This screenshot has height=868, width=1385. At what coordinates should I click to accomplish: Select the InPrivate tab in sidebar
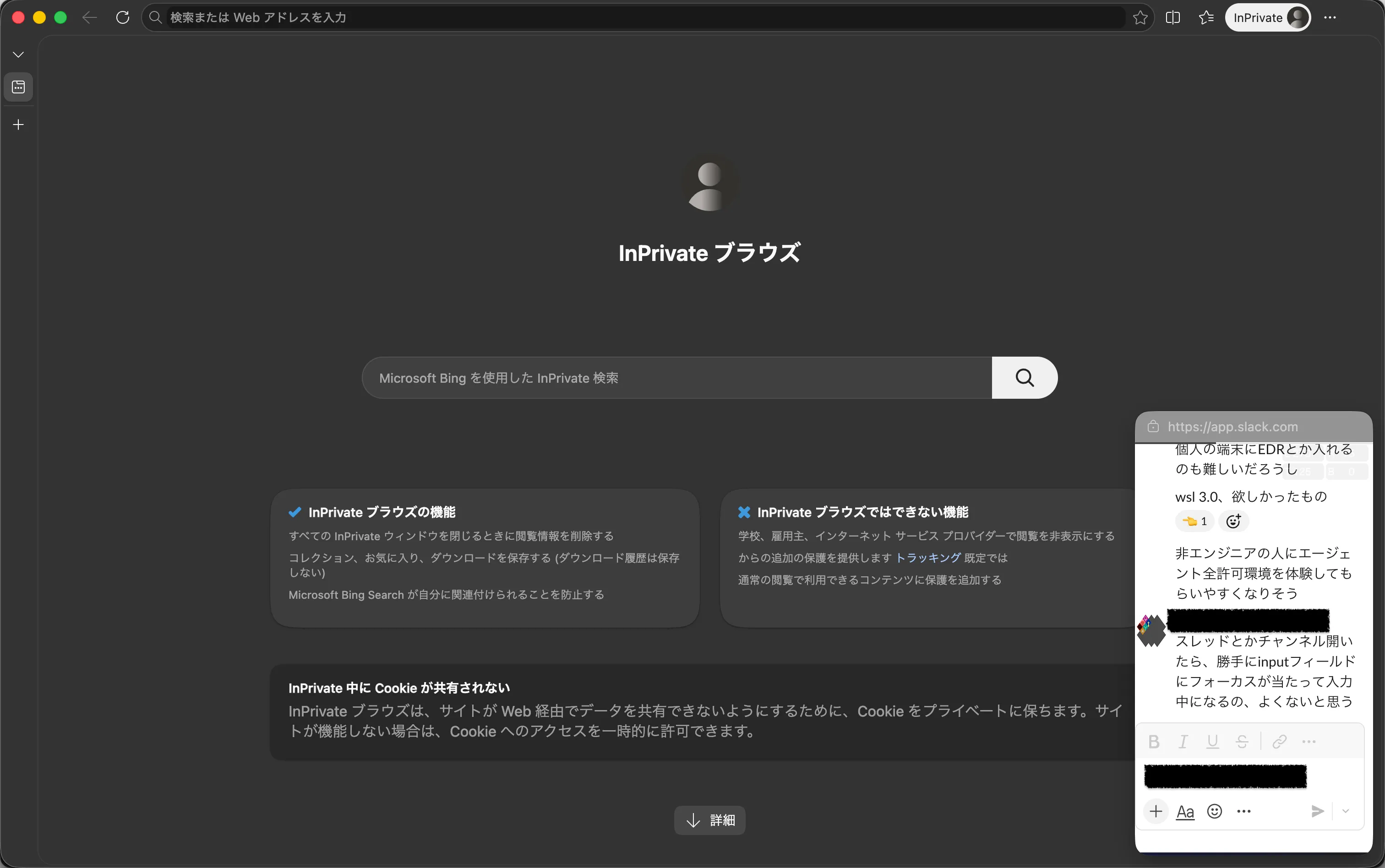click(x=18, y=87)
